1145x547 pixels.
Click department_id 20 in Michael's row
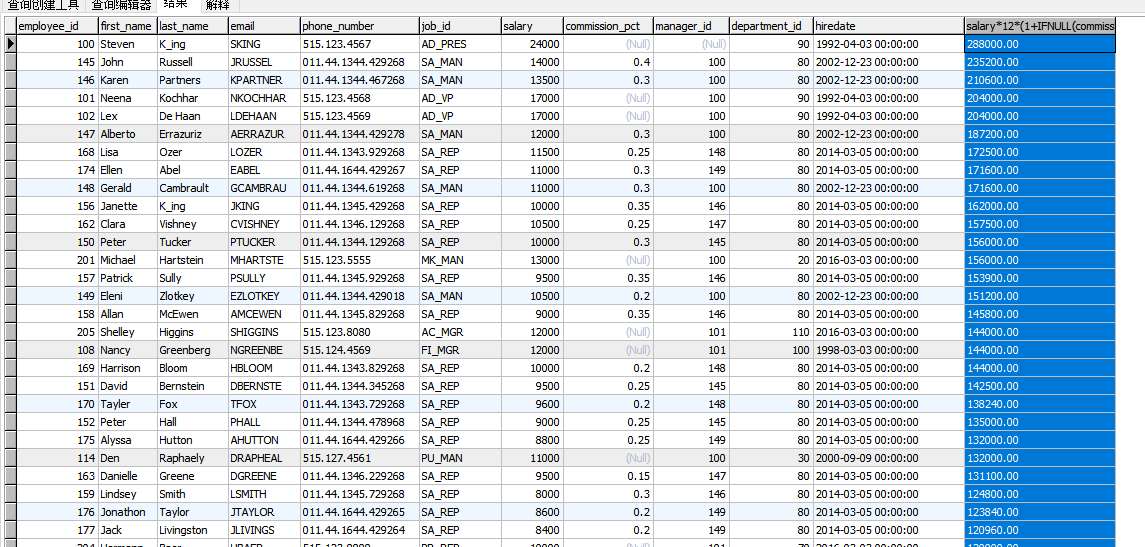[771, 260]
